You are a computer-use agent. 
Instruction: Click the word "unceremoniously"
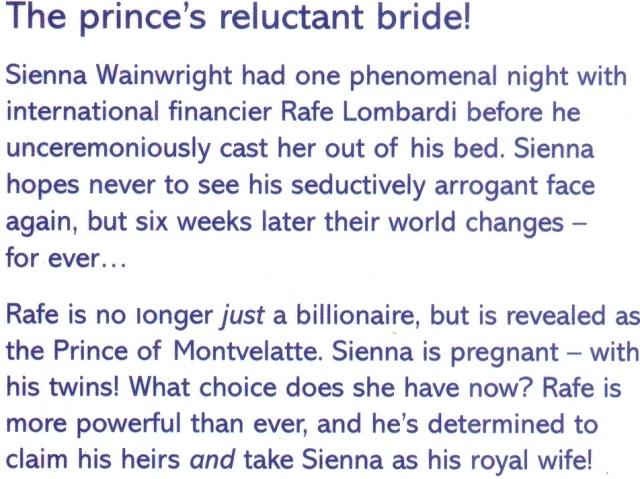(x=108, y=149)
